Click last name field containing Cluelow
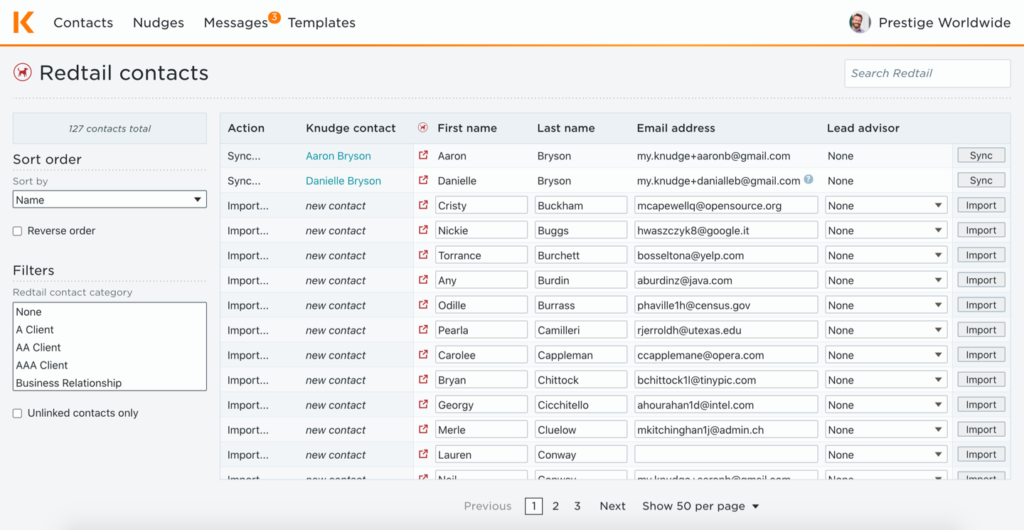Image resolution: width=1024 pixels, height=530 pixels. click(581, 430)
